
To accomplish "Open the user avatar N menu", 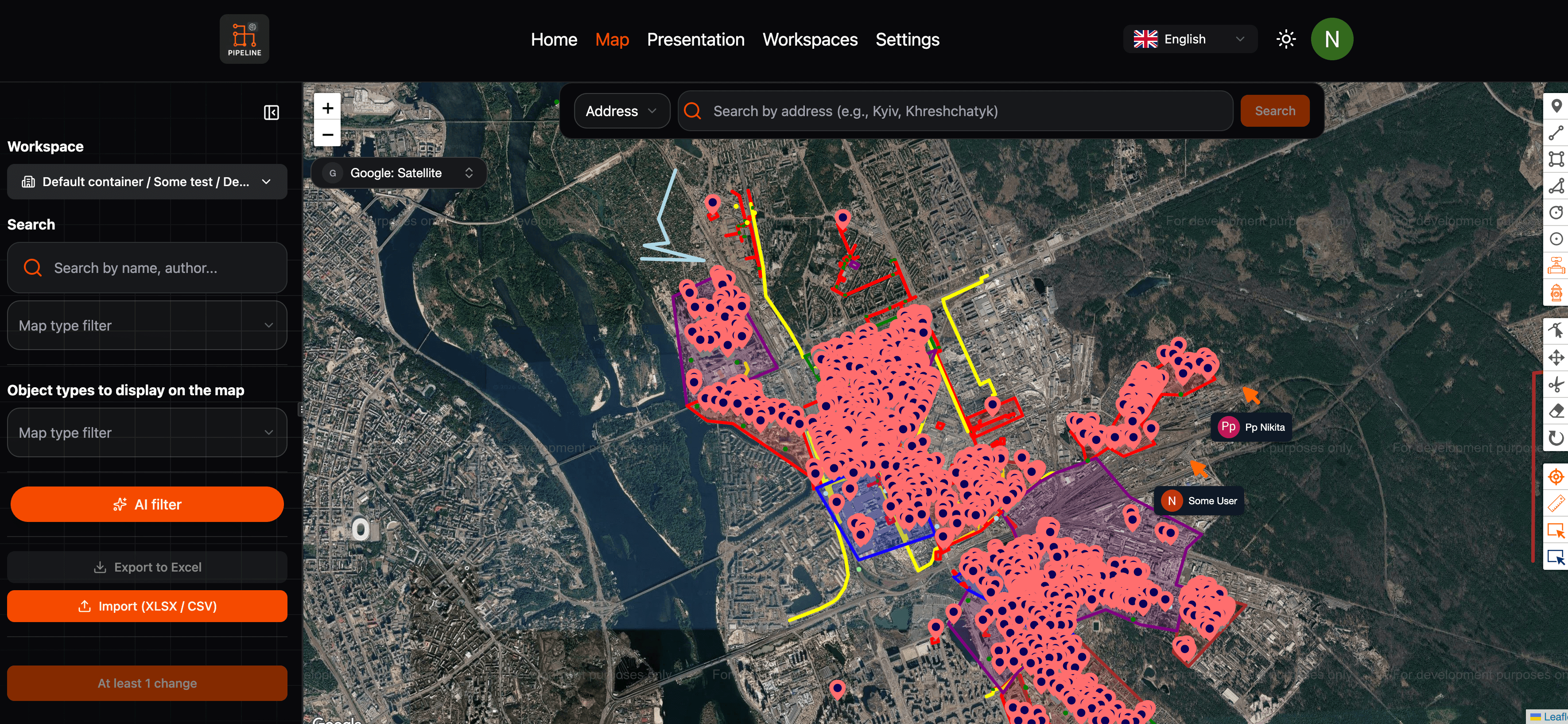I will click(x=1332, y=39).
